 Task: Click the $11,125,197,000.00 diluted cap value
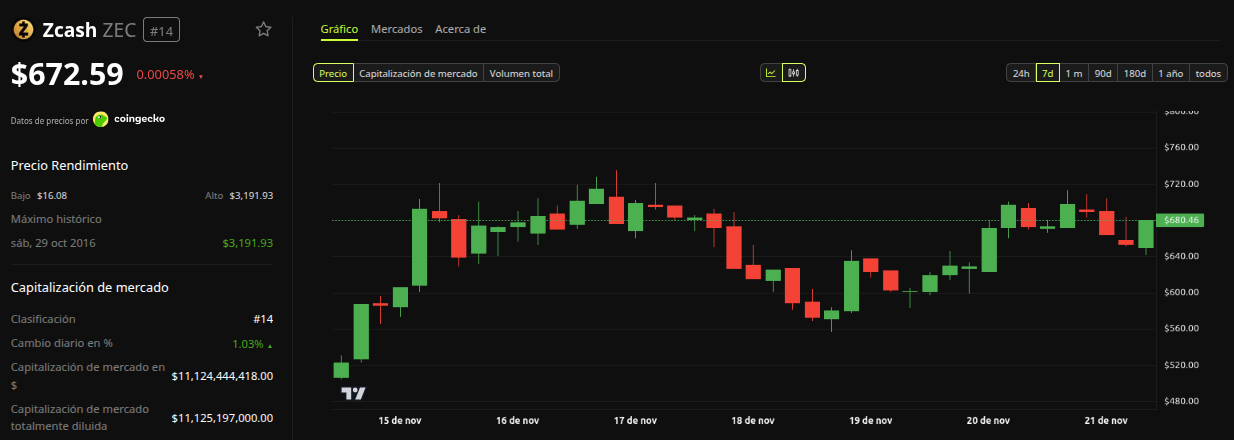[222, 417]
